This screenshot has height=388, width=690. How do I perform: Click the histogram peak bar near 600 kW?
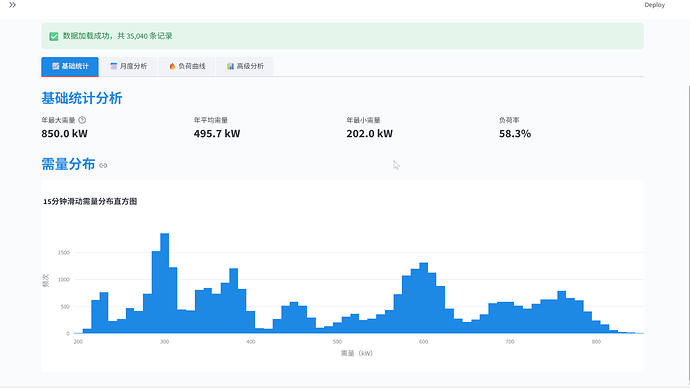point(423,298)
